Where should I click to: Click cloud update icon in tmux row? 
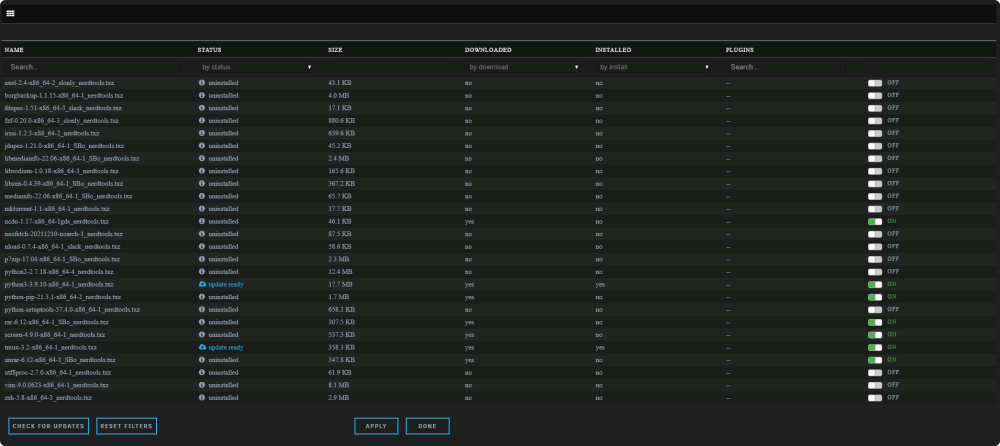[203, 347]
